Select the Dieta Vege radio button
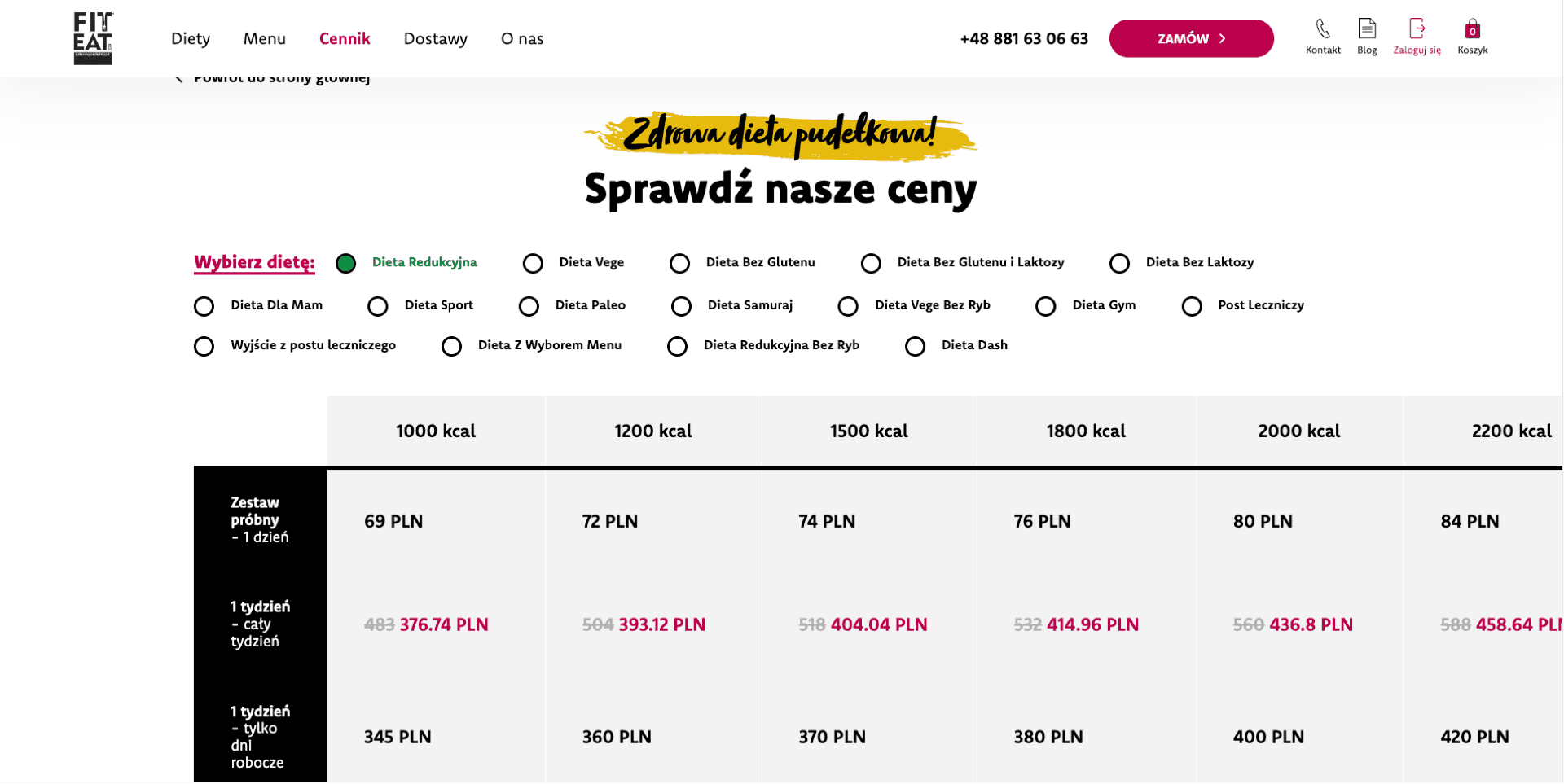1564x784 pixels. [x=533, y=264]
